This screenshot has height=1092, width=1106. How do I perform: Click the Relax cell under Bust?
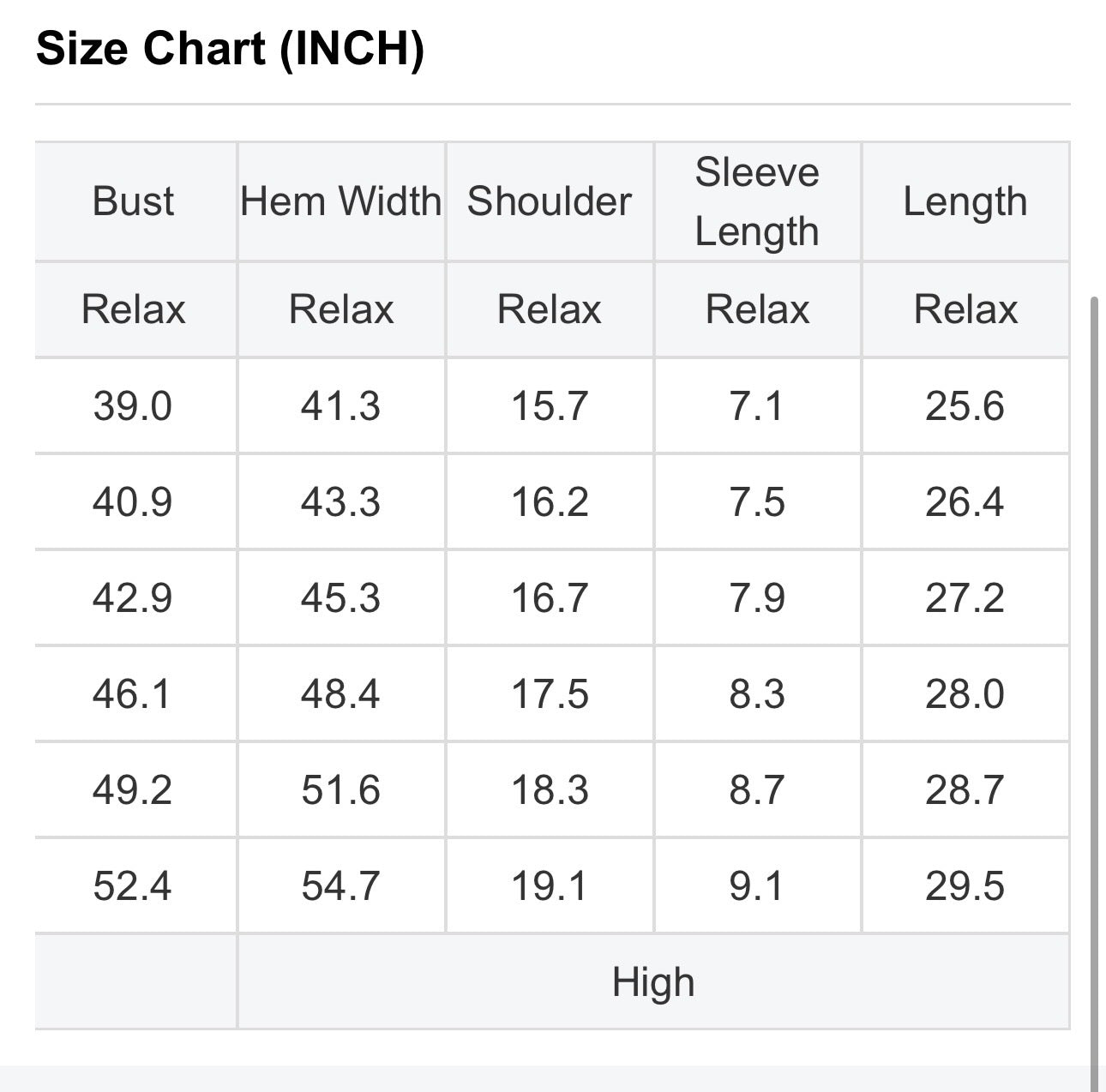pyautogui.click(x=133, y=309)
